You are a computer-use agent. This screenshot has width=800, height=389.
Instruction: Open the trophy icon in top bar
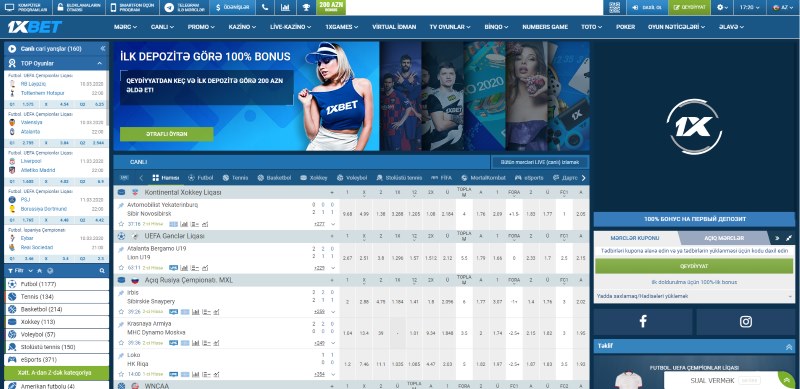pyautogui.click(x=306, y=7)
